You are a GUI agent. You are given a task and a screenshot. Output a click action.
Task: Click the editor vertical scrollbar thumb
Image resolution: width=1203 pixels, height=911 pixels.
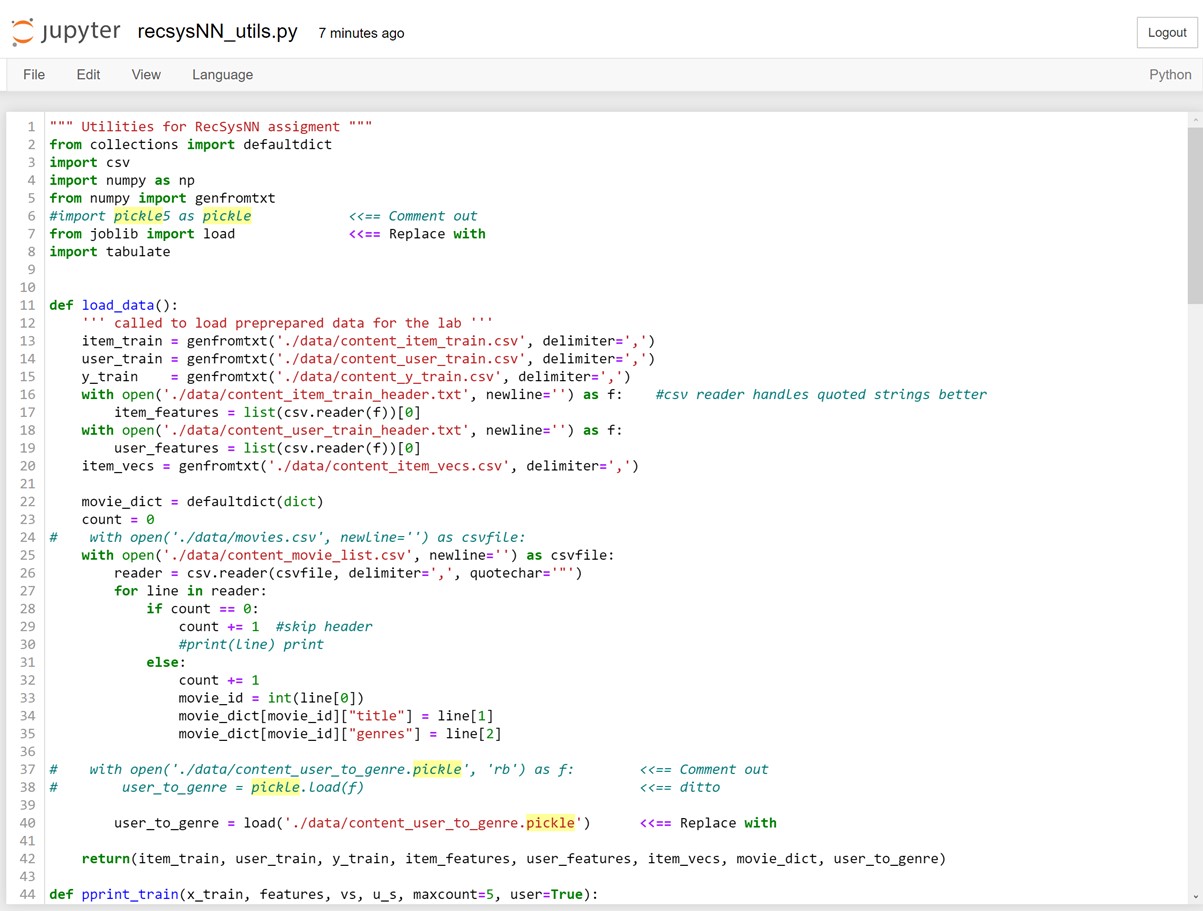(x=1194, y=215)
